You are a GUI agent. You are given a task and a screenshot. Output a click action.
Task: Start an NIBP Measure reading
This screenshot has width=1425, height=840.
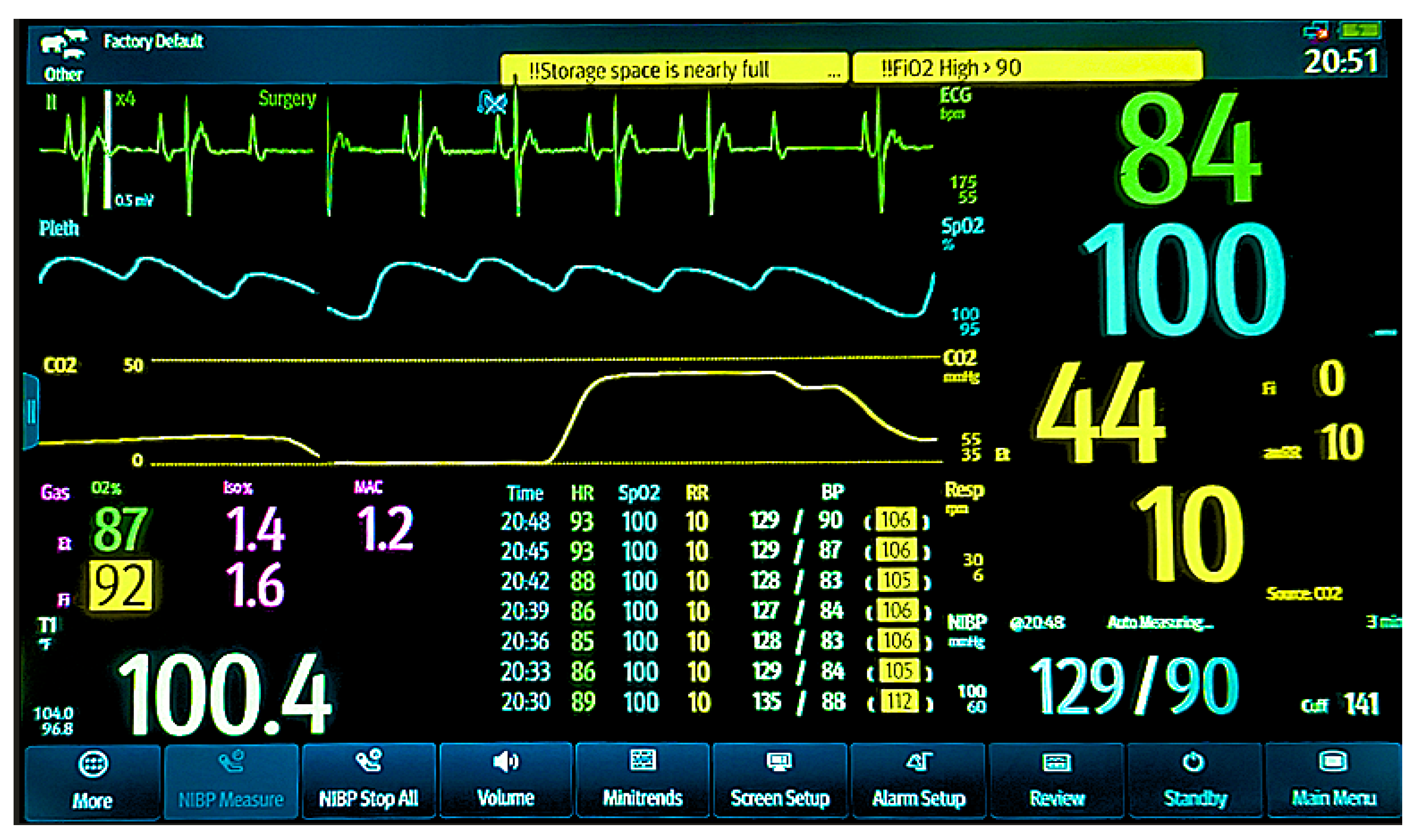click(231, 782)
